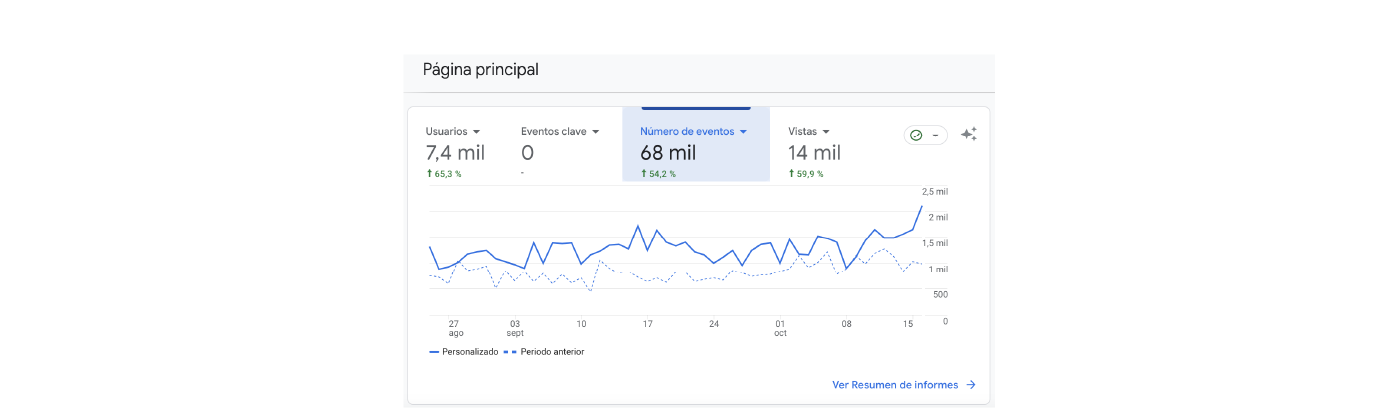Image resolution: width=1398 pixels, height=408 pixels.
Task: Open the sparkle insights icon
Action: pos(968,134)
